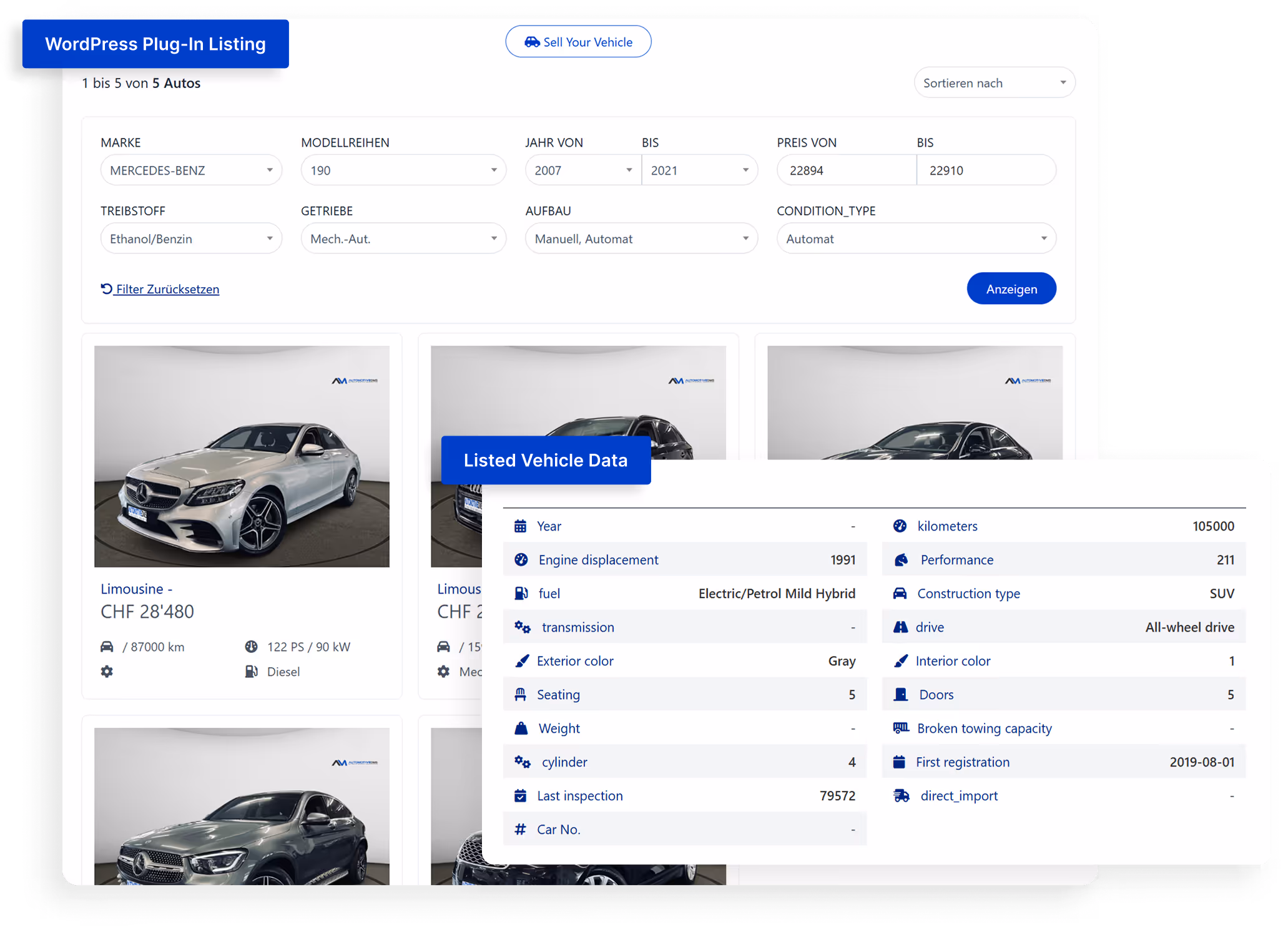
Task: Click the calendar icon beside Year
Action: (x=520, y=526)
